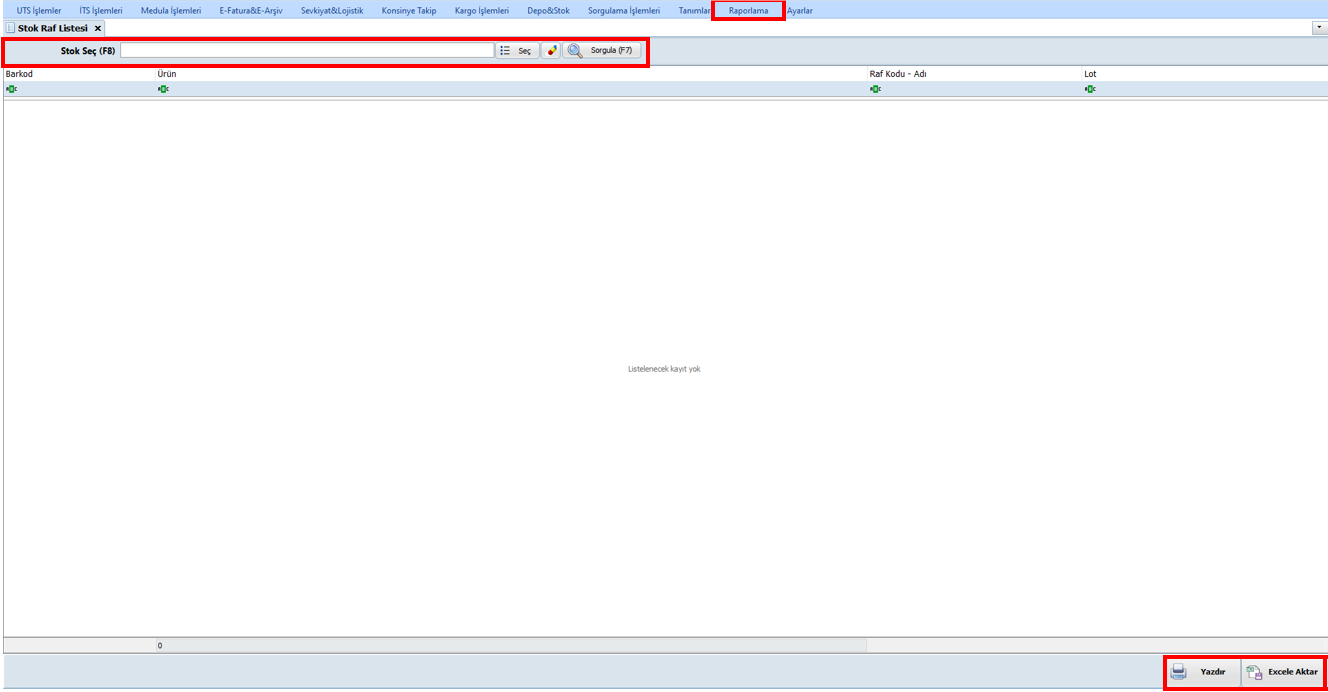The image size is (1328, 692).
Task: Focus the Stok Seç (F8) input field
Action: click(307, 50)
